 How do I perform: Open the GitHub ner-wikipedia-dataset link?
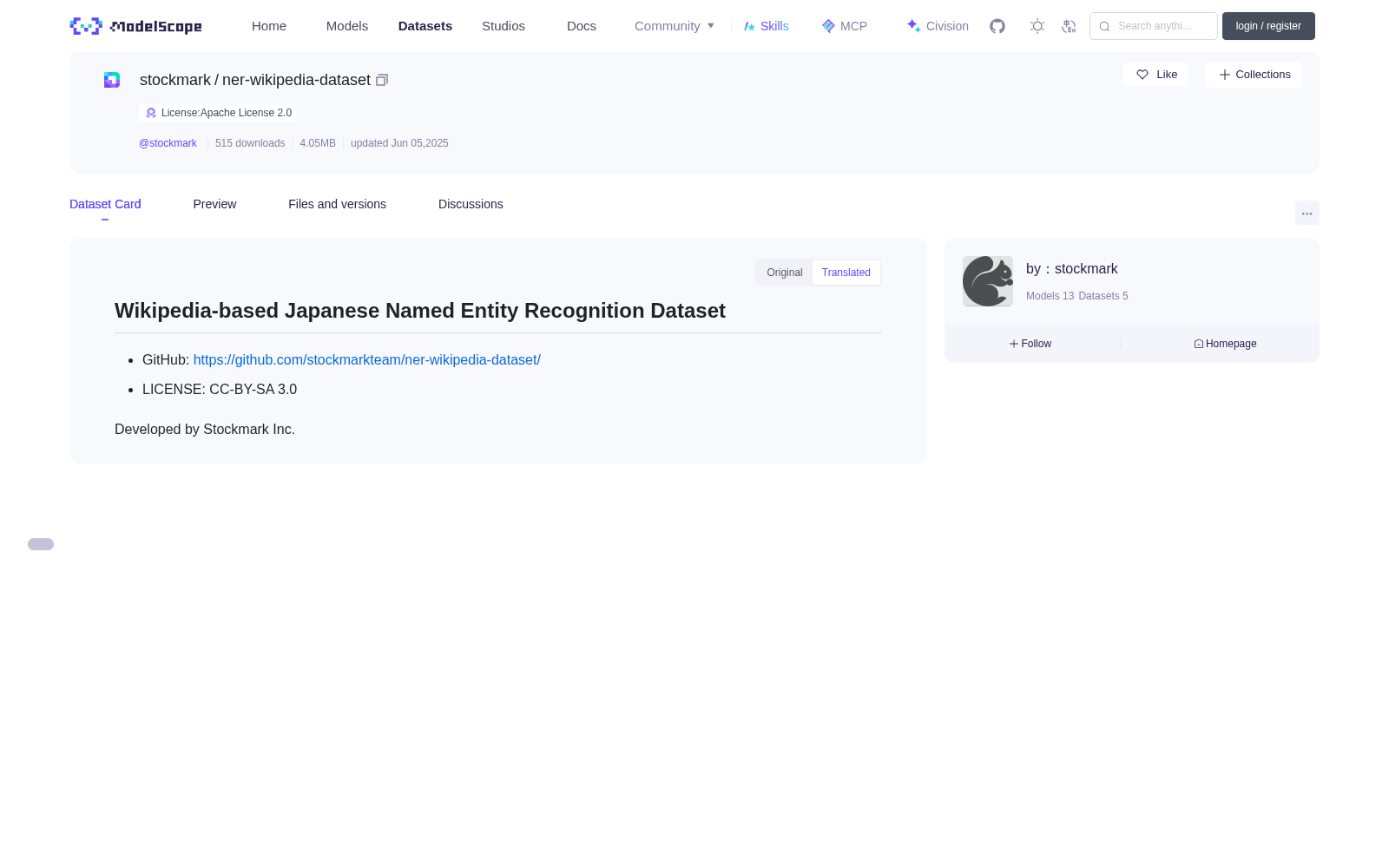click(367, 359)
